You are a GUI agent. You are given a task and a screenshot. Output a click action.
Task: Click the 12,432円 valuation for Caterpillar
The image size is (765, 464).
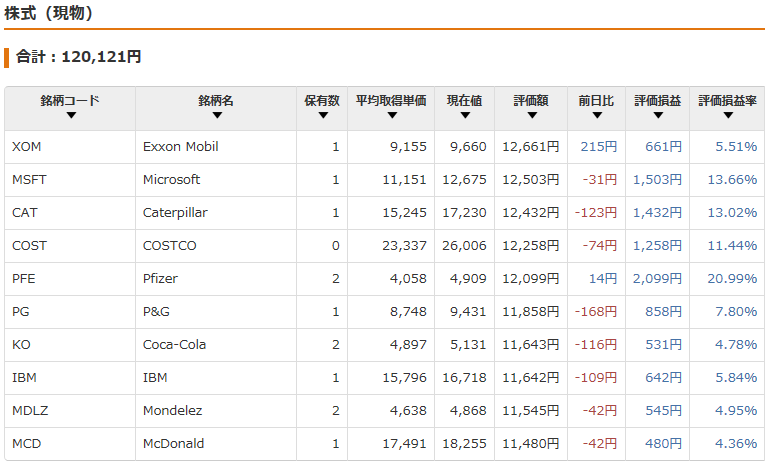pos(531,213)
